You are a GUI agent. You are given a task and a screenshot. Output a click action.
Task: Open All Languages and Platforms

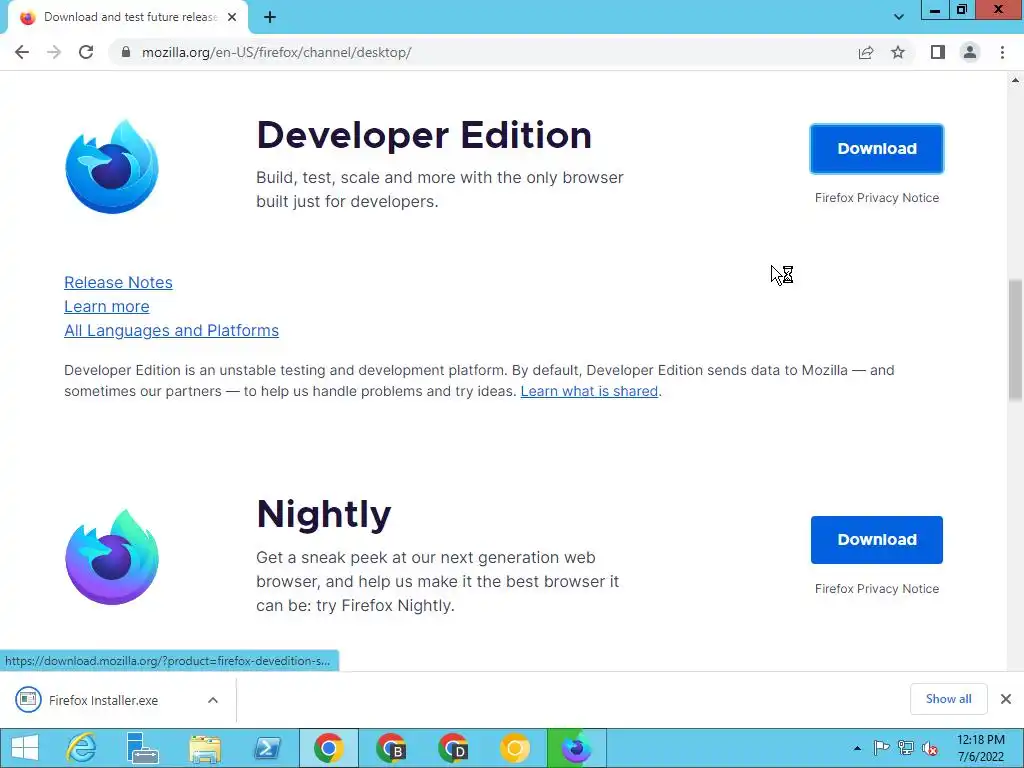tap(171, 330)
